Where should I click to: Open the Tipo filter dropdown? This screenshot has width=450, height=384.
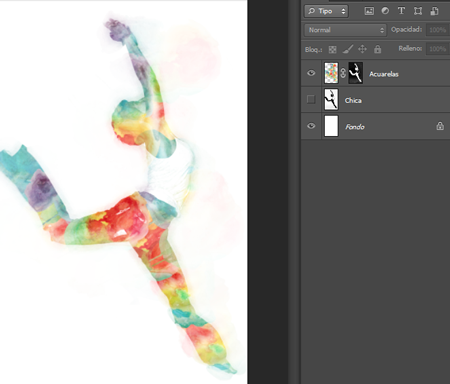326,11
